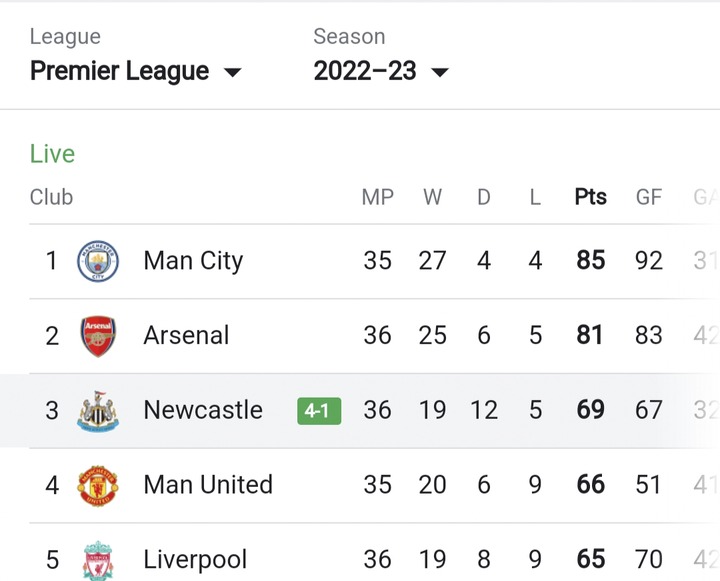Open the Man United team name
Viewport: 720px width, 581px height.
(x=208, y=485)
